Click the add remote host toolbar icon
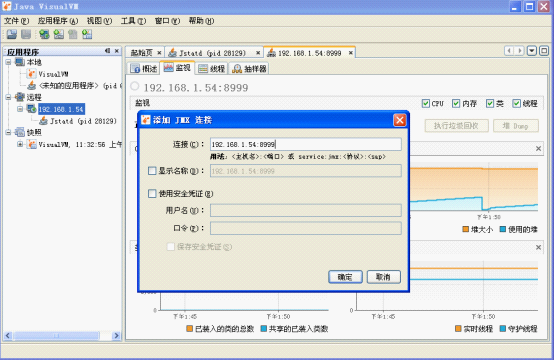This screenshot has height=360, width=554. click(45, 34)
